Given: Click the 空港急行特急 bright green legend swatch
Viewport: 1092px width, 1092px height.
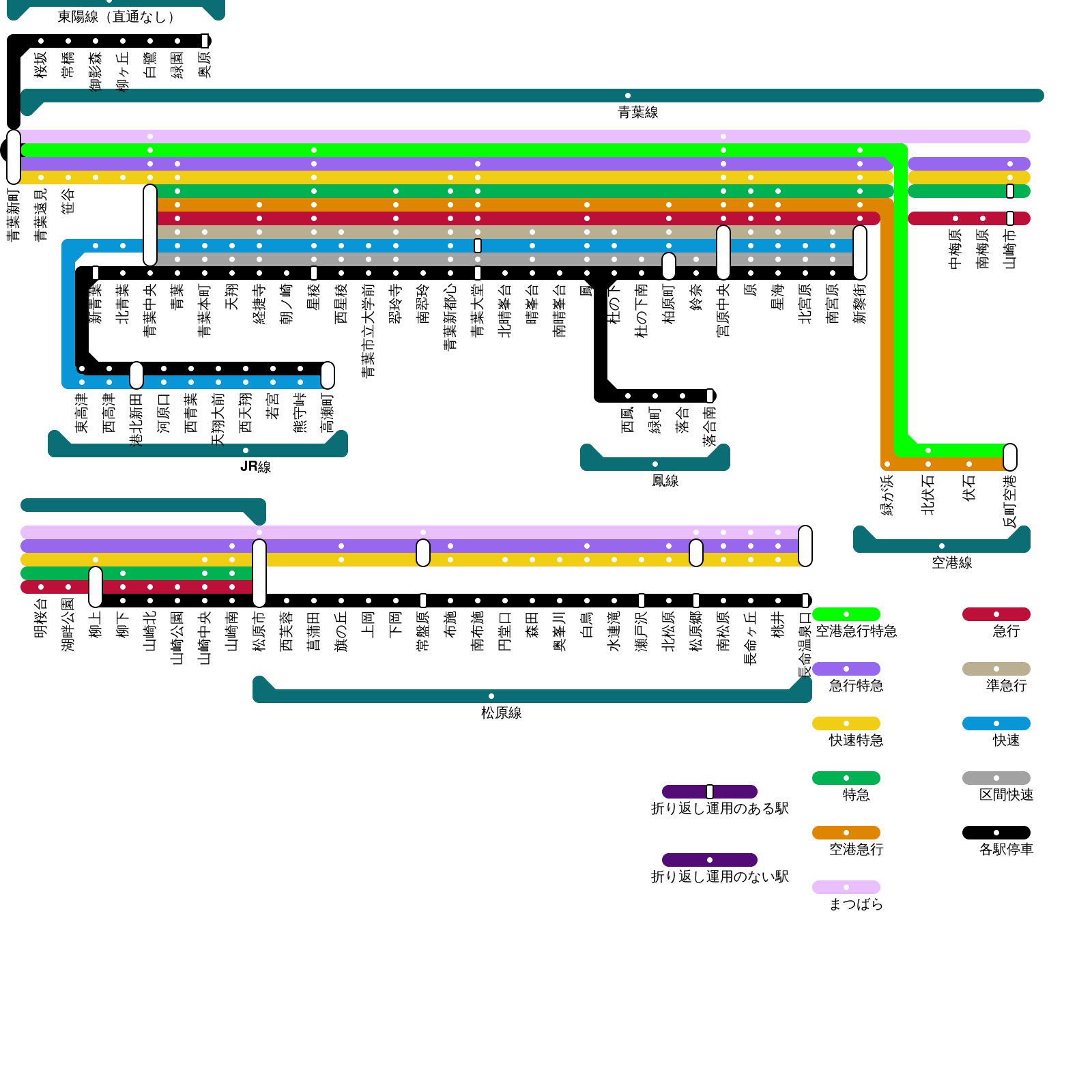Looking at the screenshot, I should [846, 614].
